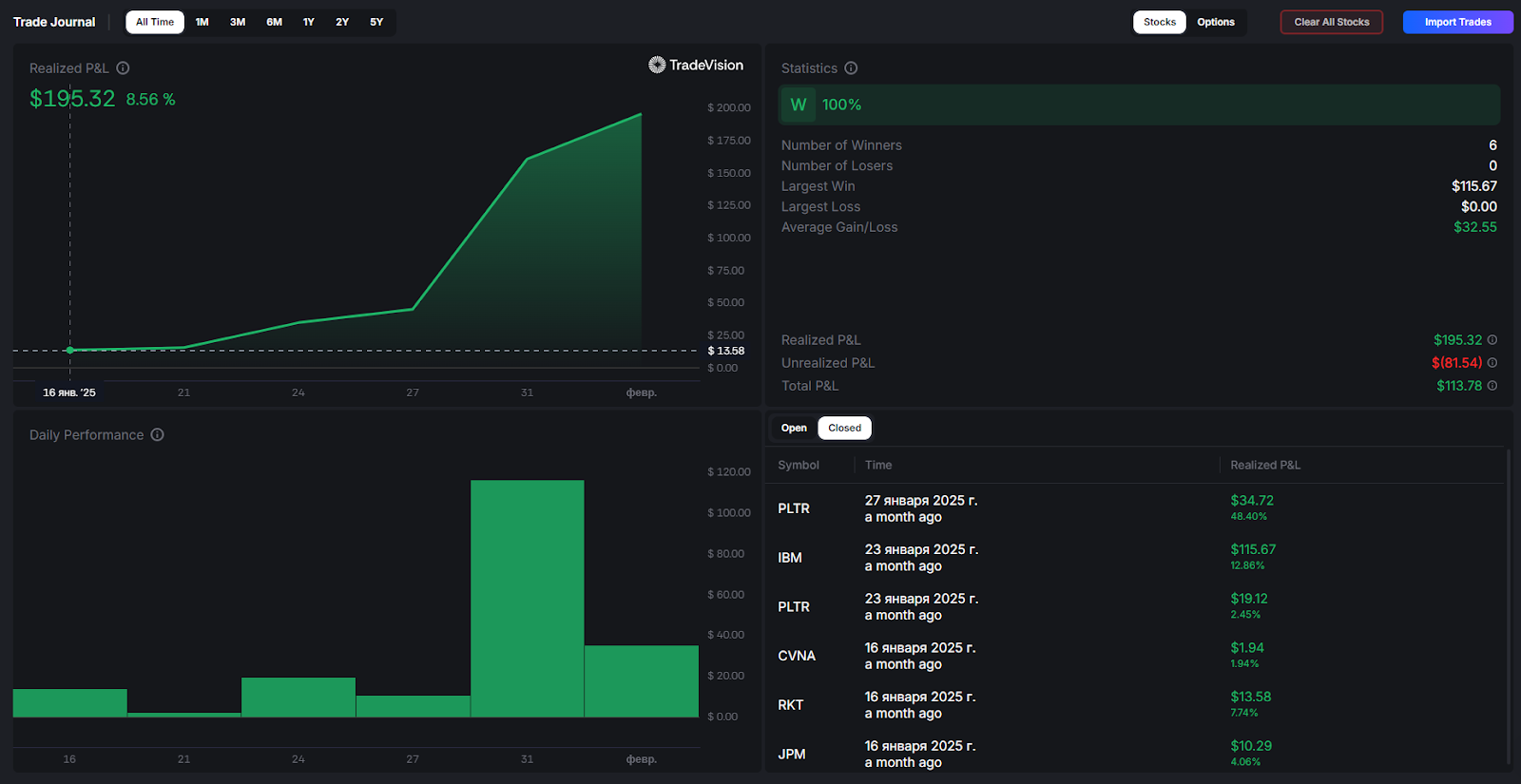Click the Symbol column header
Viewport: 1521px width, 784px height.
pos(799,465)
